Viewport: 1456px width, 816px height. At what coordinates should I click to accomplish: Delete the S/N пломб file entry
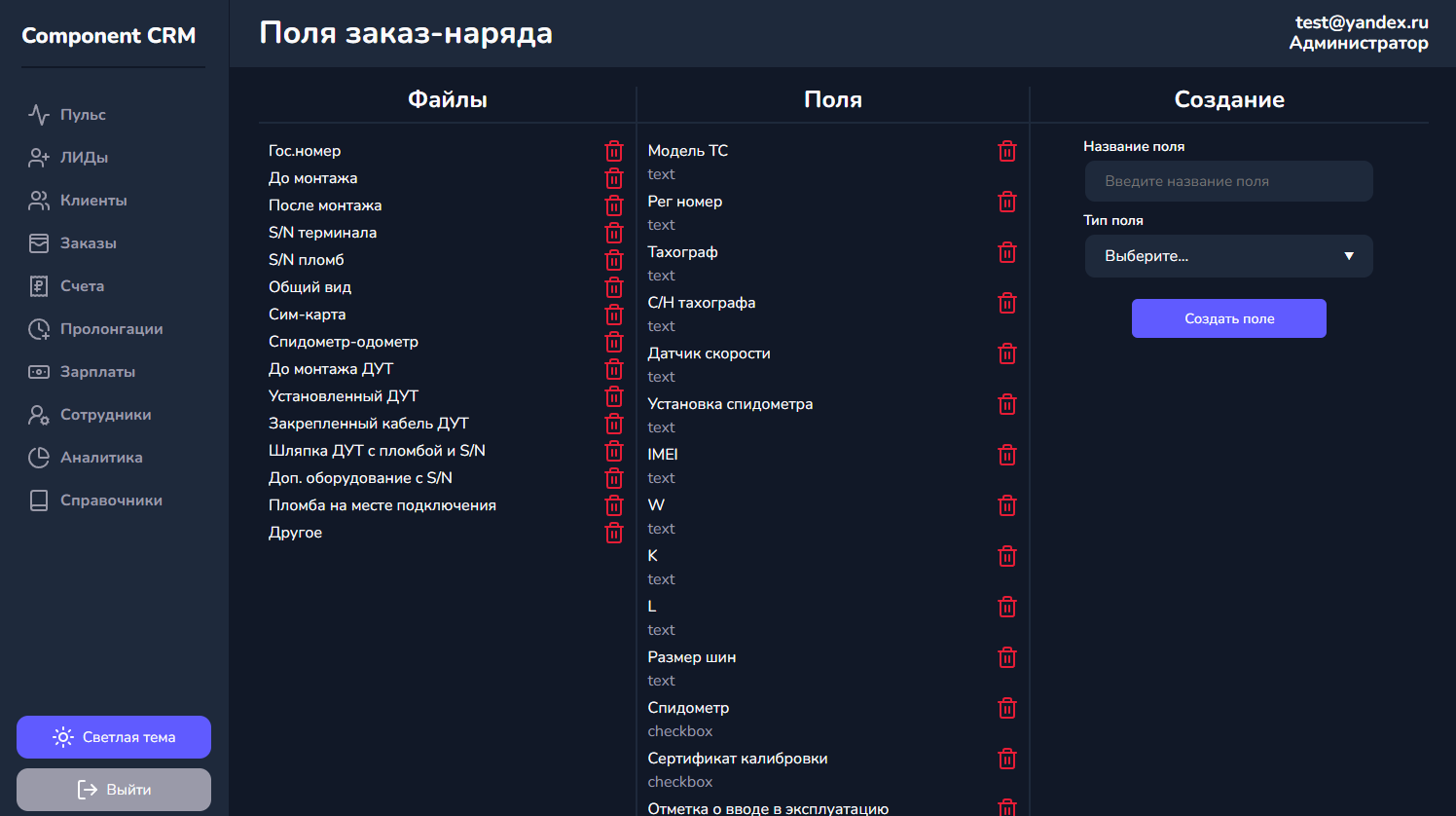click(x=614, y=260)
